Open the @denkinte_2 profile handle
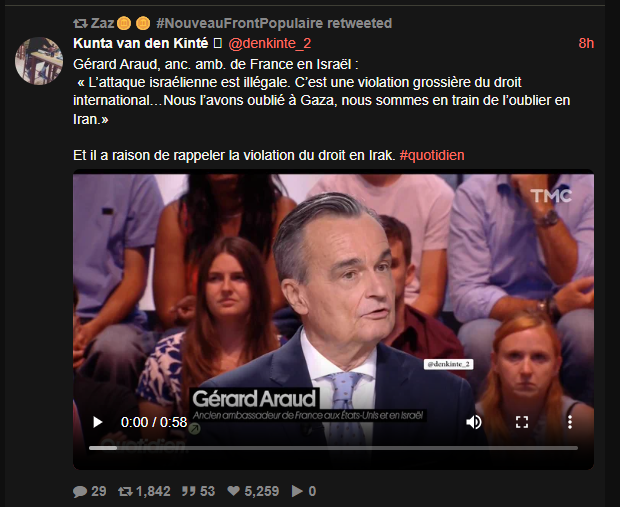 (x=270, y=43)
